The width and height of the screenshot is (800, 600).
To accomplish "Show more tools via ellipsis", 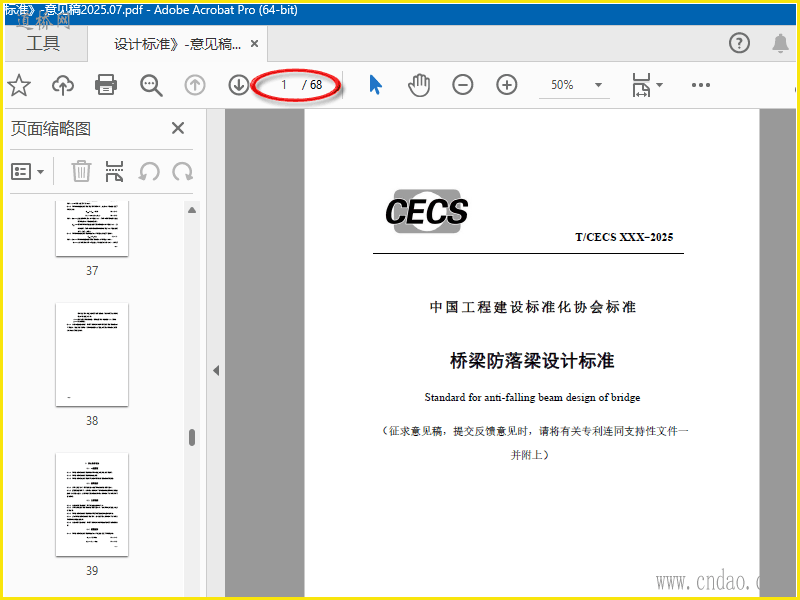I will 701,85.
